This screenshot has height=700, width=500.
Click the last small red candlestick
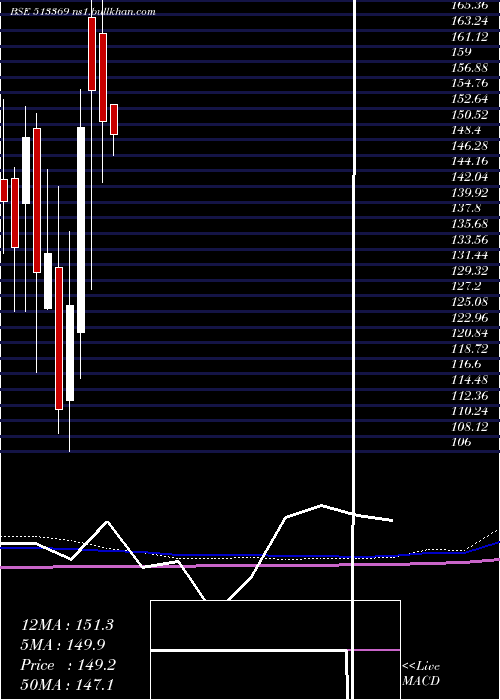114,119
